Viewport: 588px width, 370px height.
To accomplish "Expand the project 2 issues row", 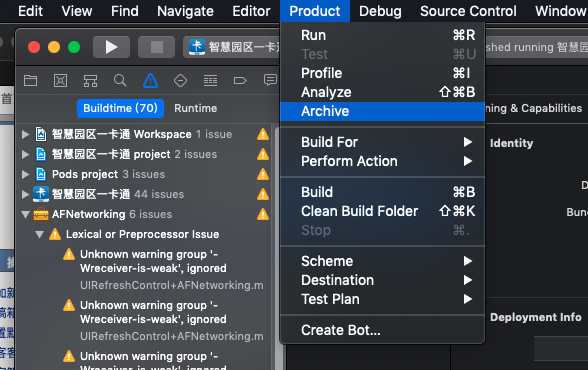I will 25,154.
